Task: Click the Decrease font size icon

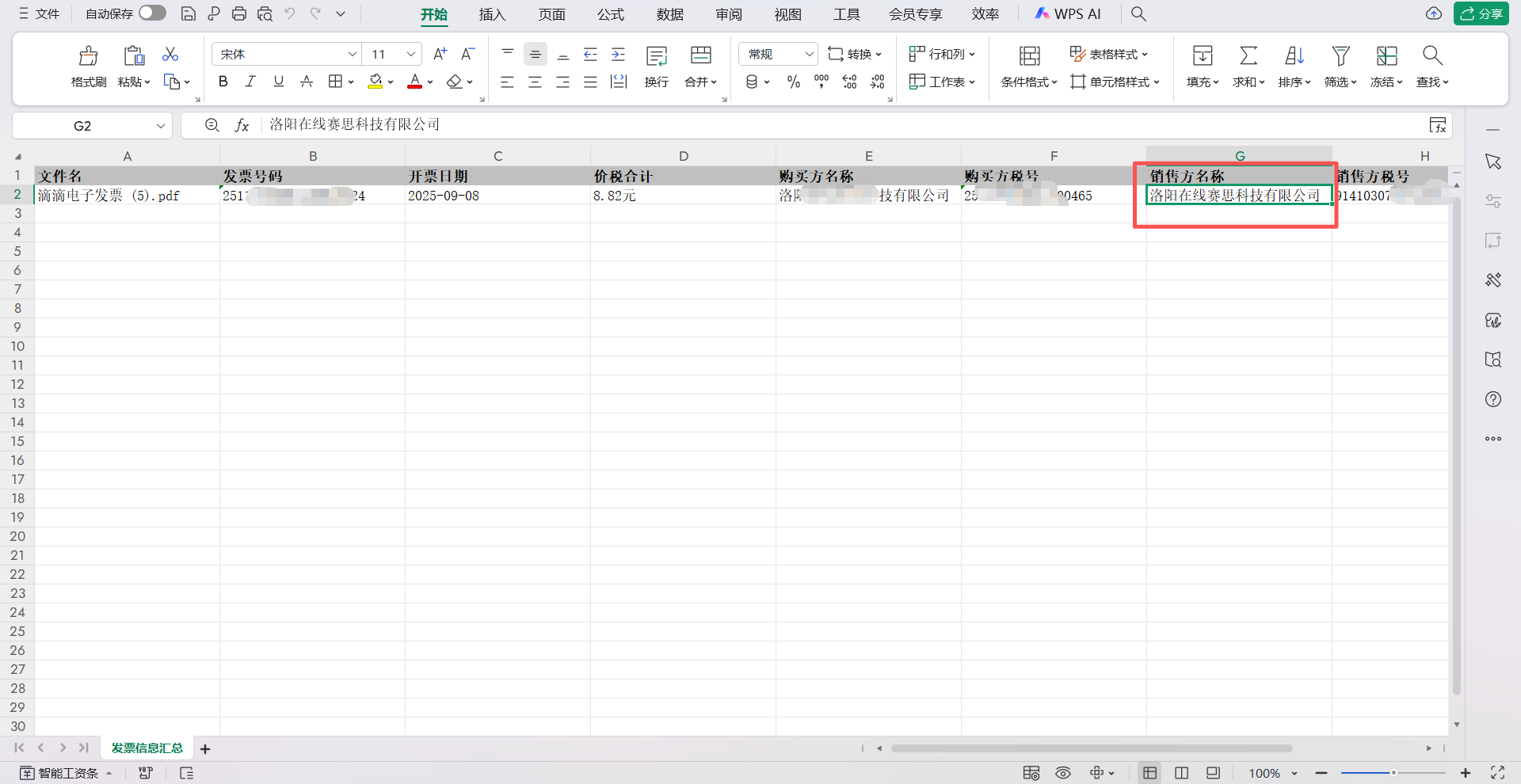Action: pyautogui.click(x=468, y=54)
